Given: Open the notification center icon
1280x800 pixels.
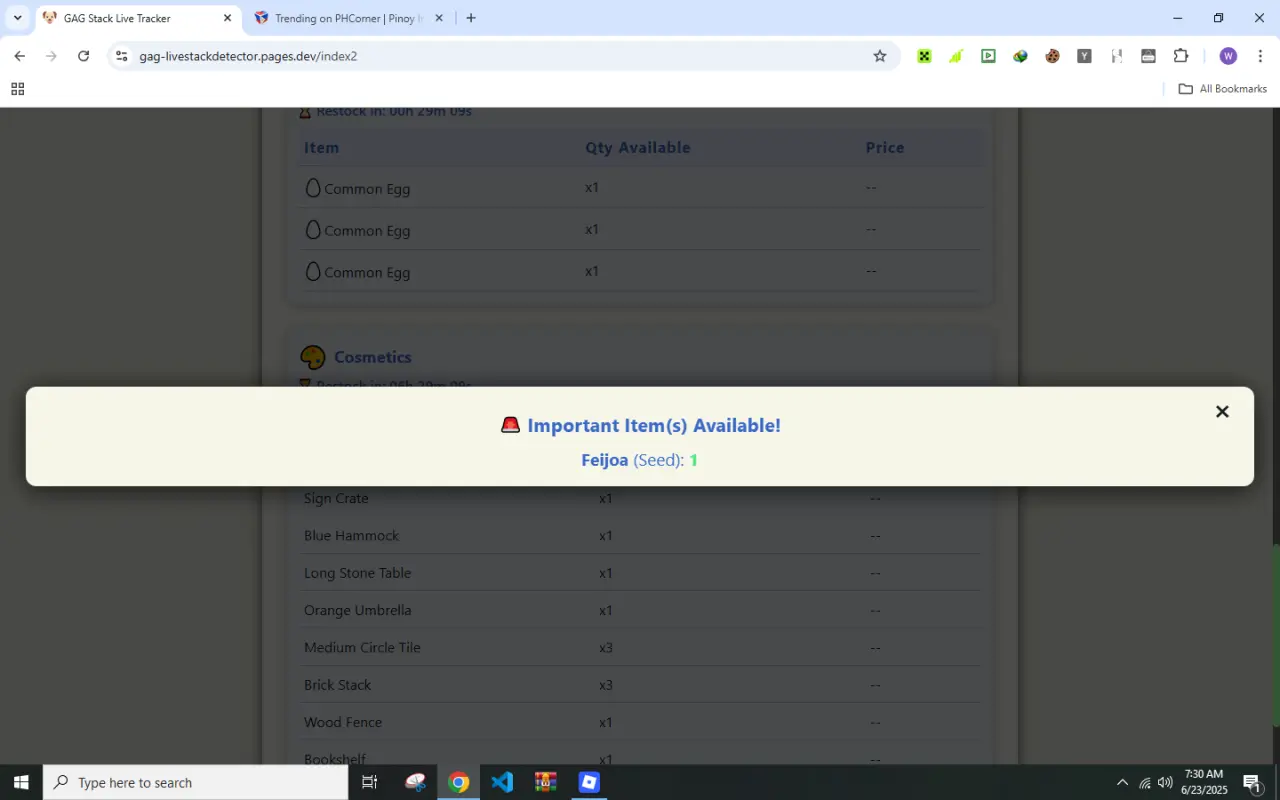Looking at the screenshot, I should coord(1252,782).
